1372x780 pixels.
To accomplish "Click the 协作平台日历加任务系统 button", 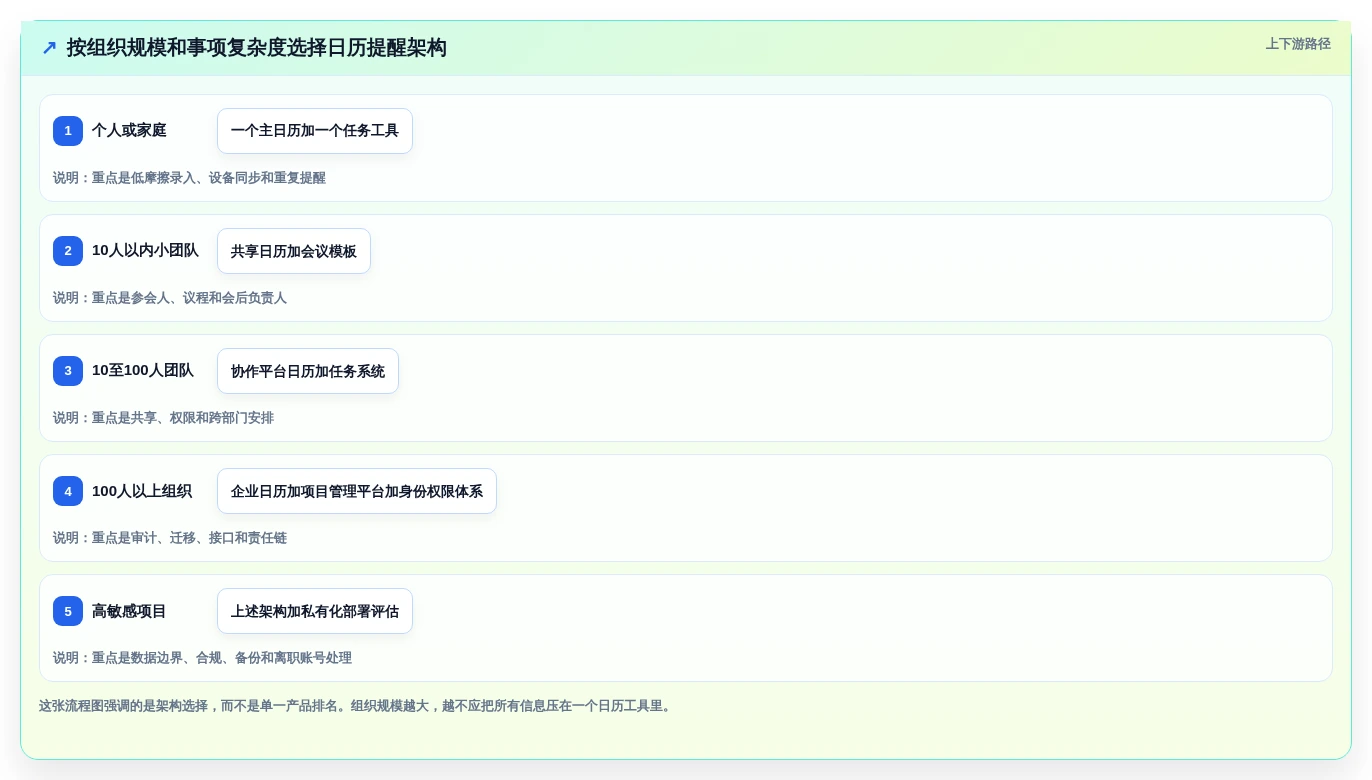I will click(x=308, y=371).
